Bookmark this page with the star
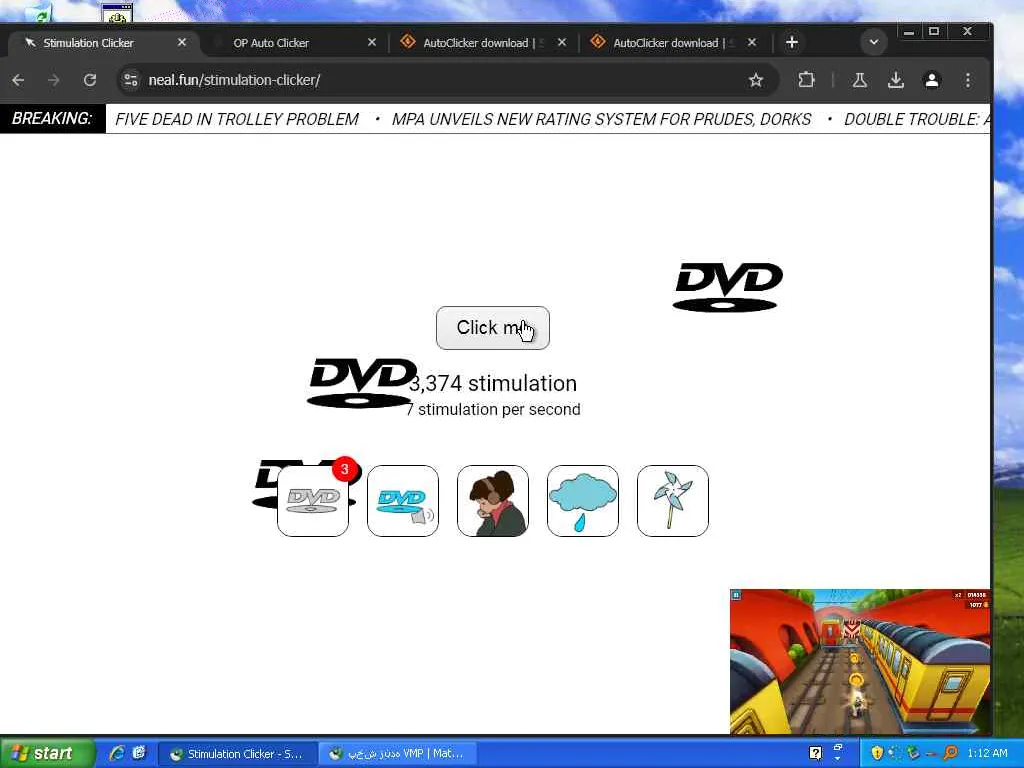The height and width of the screenshot is (768, 1024). coord(756,80)
